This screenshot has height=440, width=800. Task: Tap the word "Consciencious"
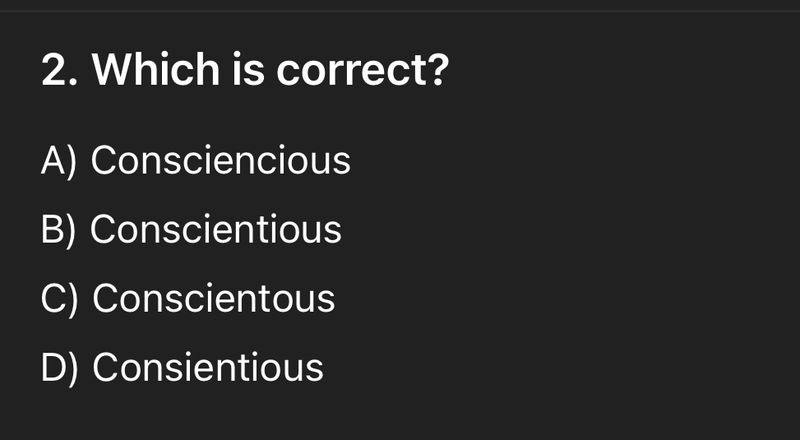coord(221,161)
